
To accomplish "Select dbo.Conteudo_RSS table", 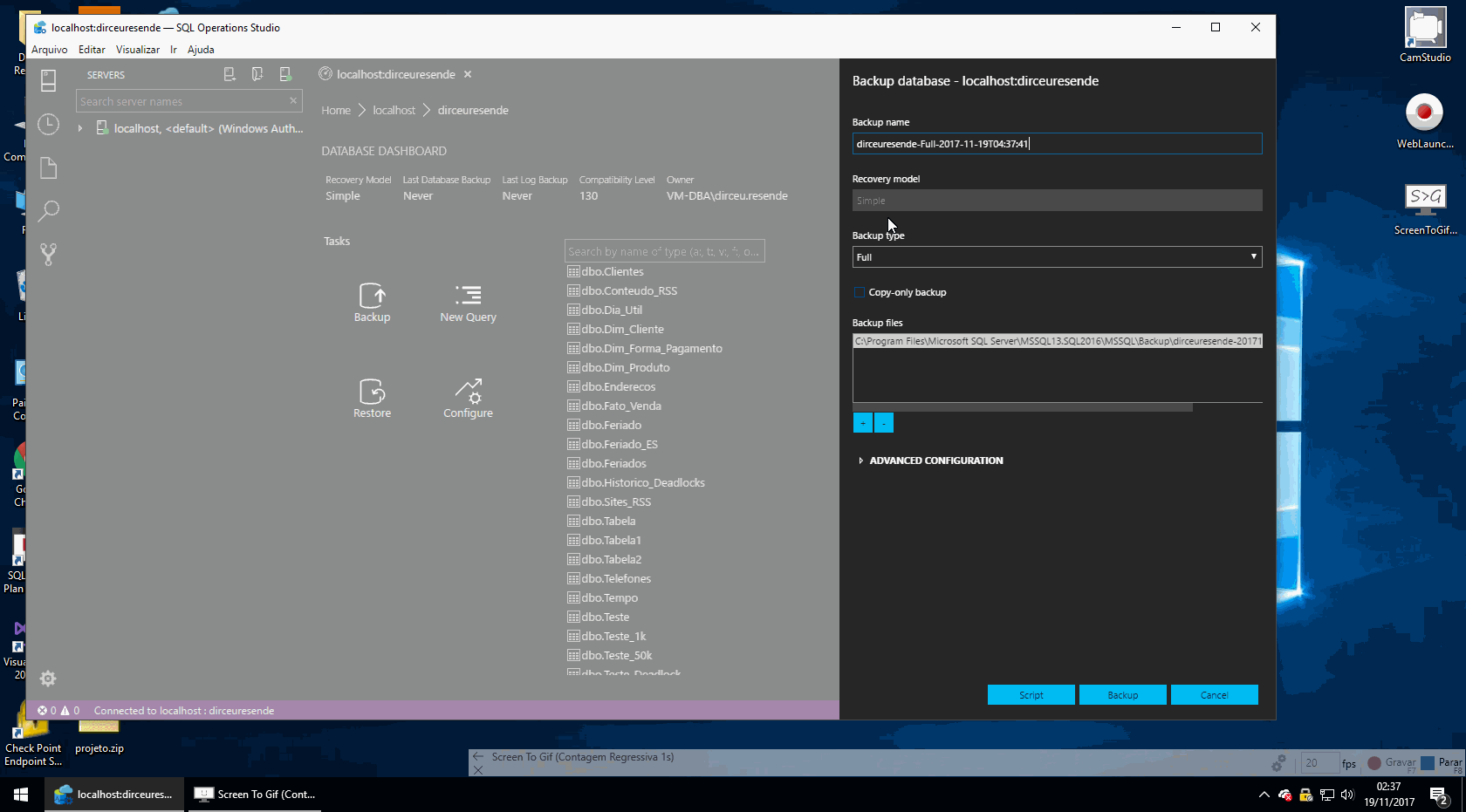I will point(629,291).
